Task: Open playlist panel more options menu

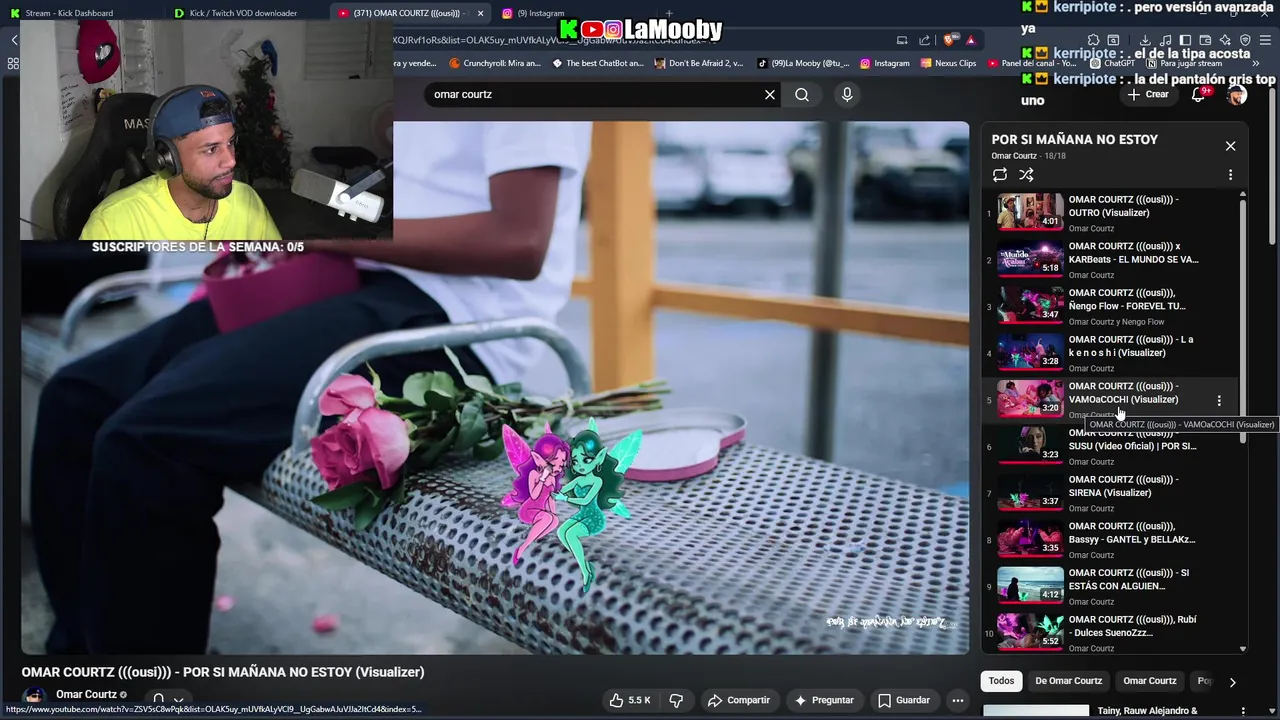Action: click(1230, 174)
